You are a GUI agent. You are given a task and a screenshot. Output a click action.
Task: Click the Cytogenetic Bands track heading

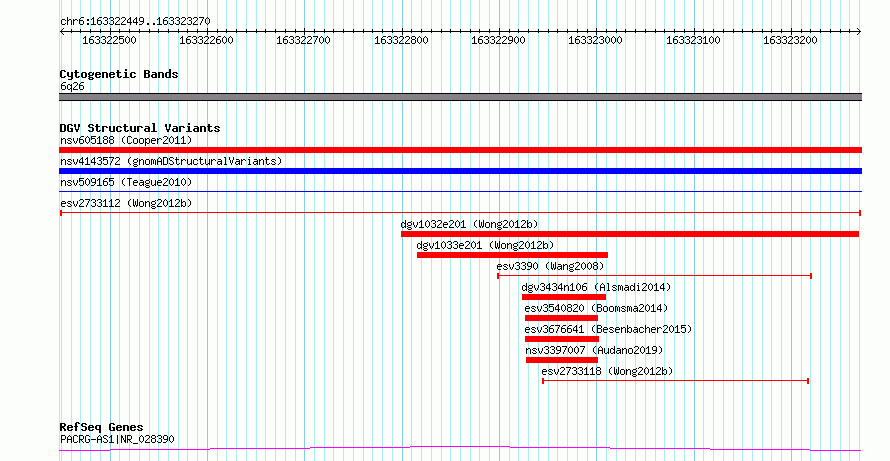tap(119, 74)
